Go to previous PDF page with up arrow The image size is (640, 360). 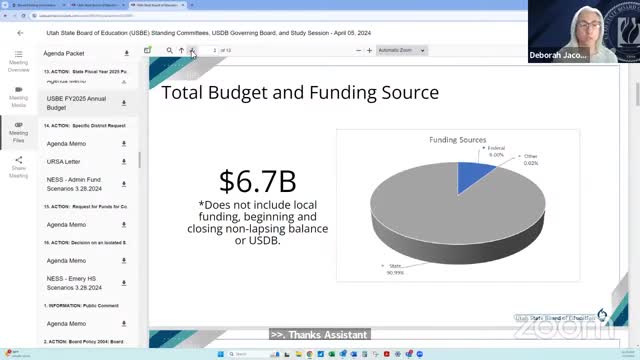pos(181,50)
